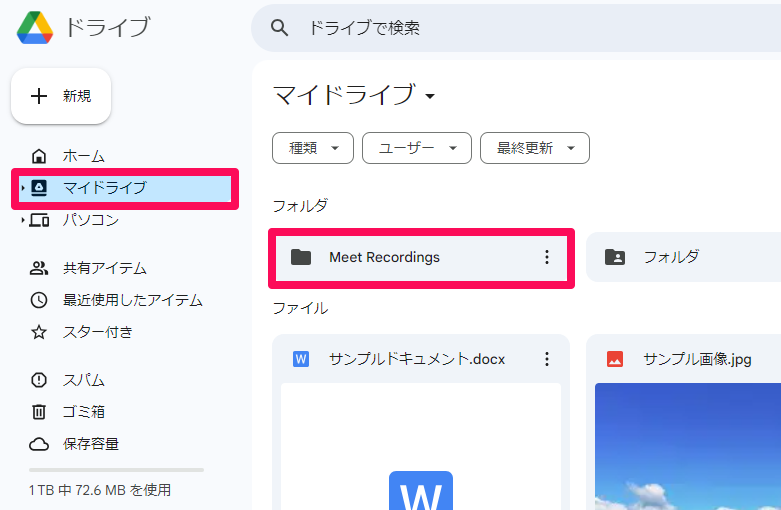Click the Word icon beside サンプルドキュメント.docx
The height and width of the screenshot is (510, 781).
point(301,359)
